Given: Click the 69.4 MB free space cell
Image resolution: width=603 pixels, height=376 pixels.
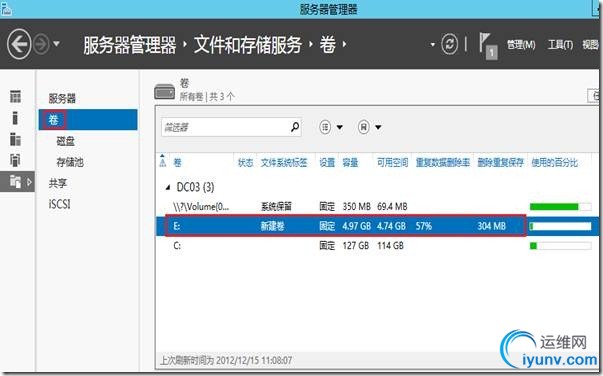Looking at the screenshot, I should pyautogui.click(x=392, y=206).
